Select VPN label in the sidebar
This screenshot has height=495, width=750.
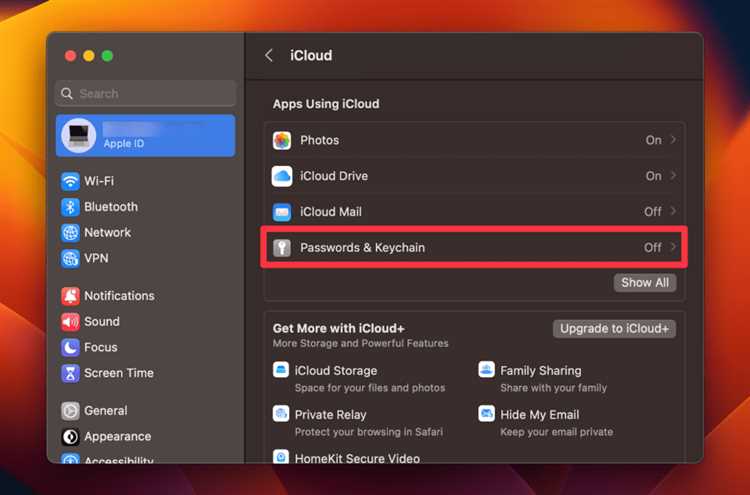click(96, 258)
